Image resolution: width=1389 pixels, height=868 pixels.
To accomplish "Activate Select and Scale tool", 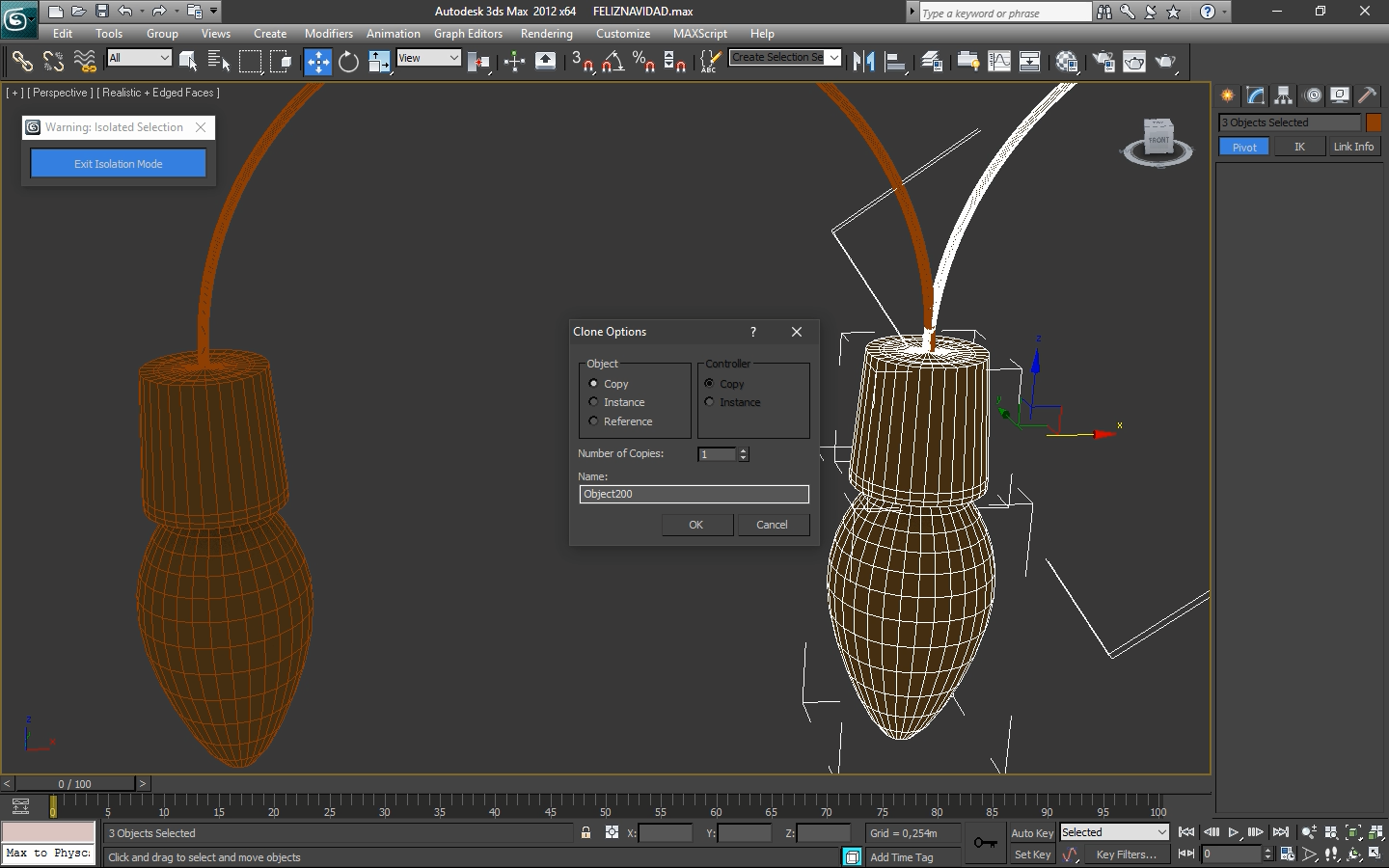I will 379,62.
